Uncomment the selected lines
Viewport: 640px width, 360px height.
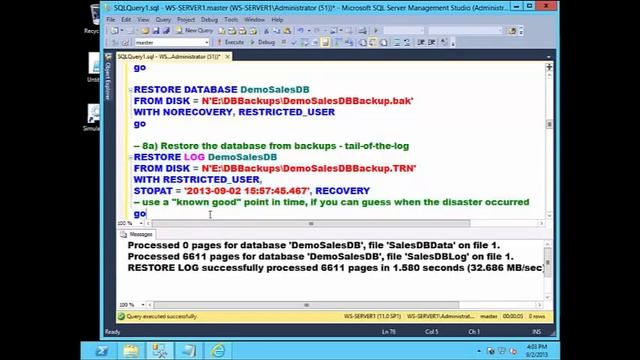click(407, 42)
